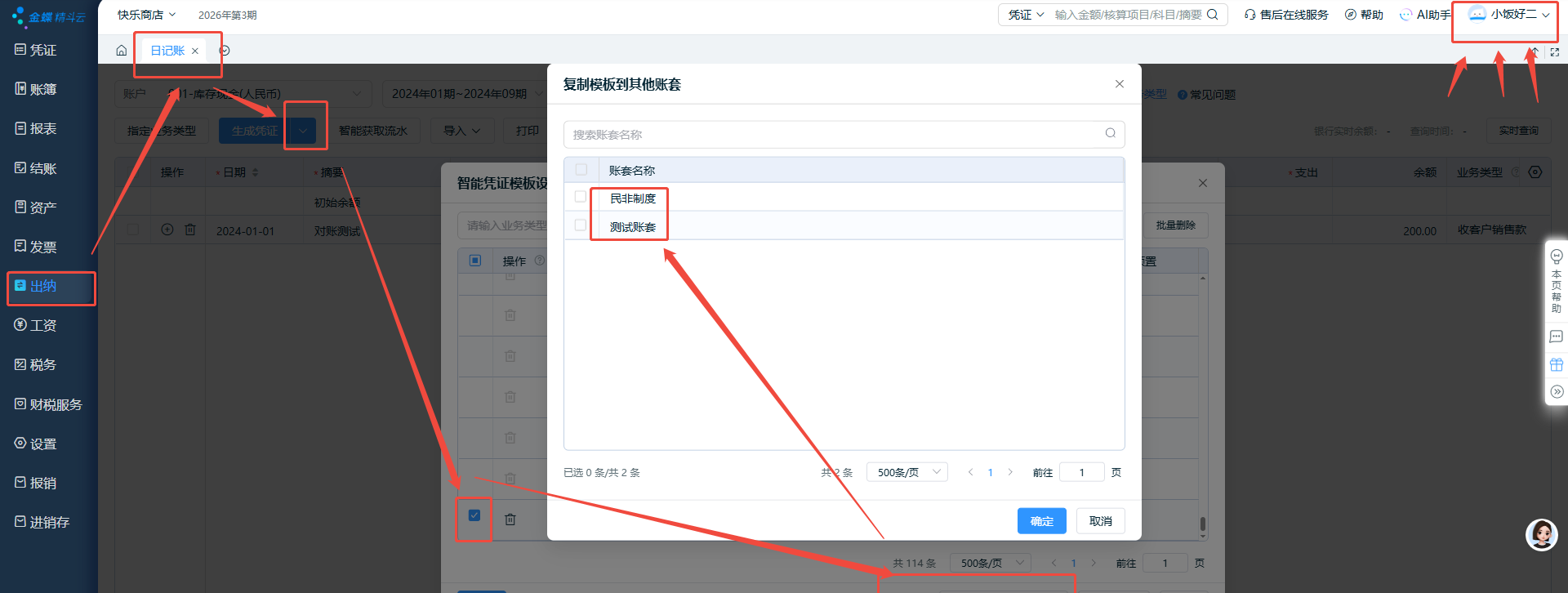Uncheck the selected template row checkbox
The height and width of the screenshot is (593, 1568).
[x=474, y=515]
